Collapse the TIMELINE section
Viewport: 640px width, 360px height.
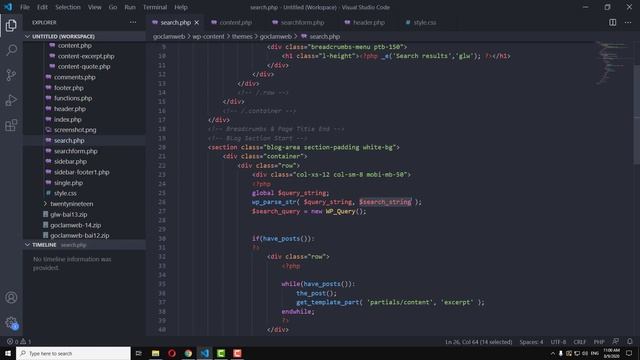point(84,245)
